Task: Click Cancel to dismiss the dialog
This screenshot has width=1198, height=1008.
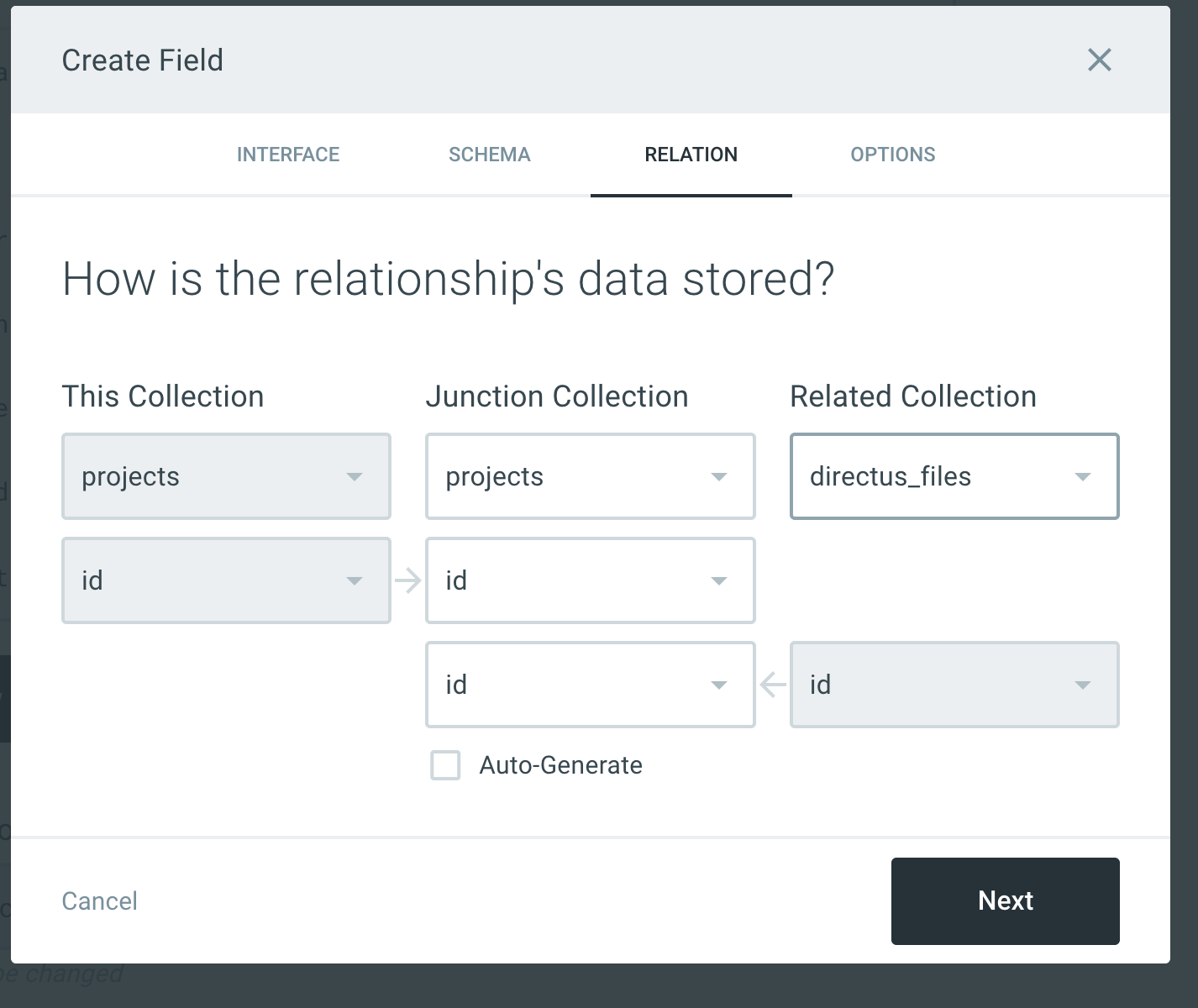Action: (99, 900)
